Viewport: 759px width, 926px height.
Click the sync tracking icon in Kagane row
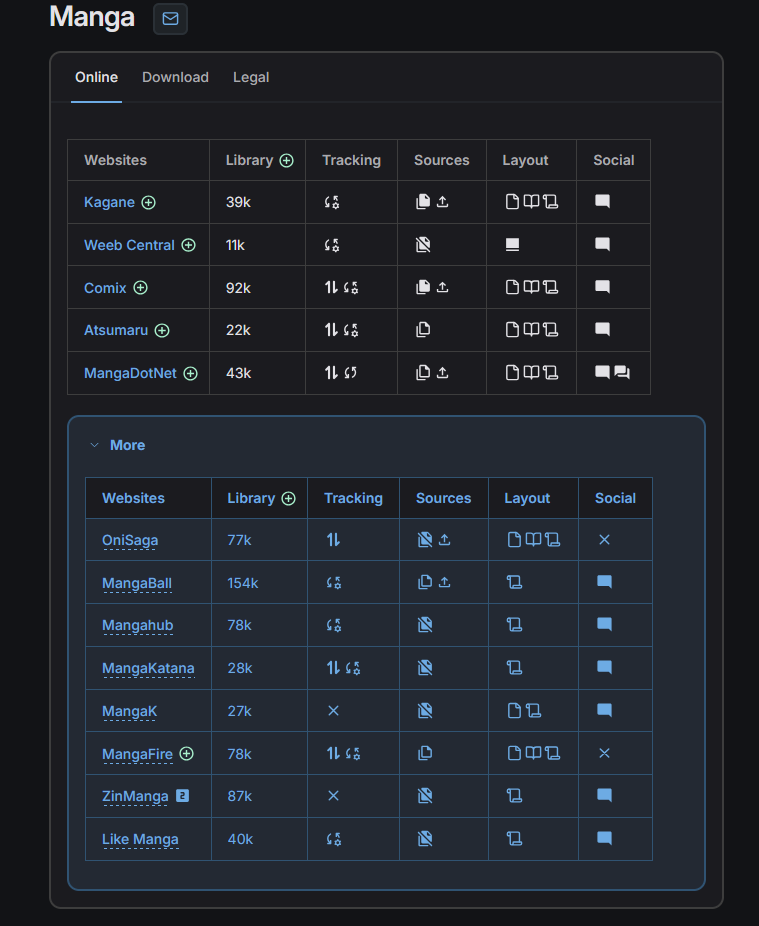coord(332,203)
